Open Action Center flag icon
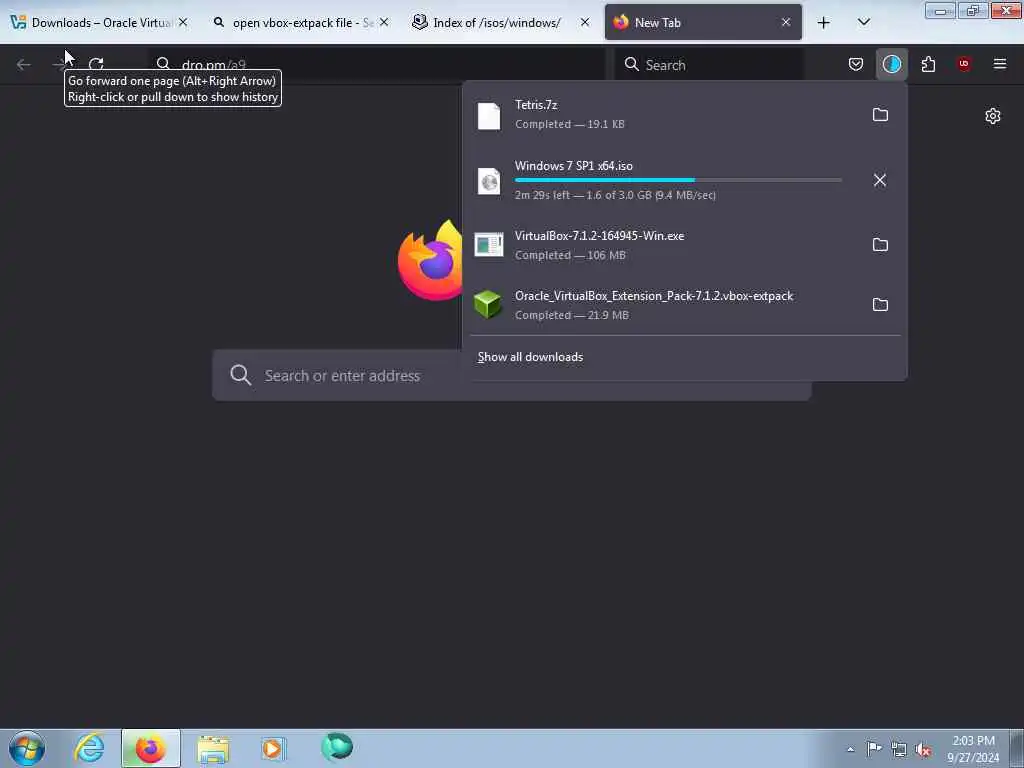 (874, 748)
